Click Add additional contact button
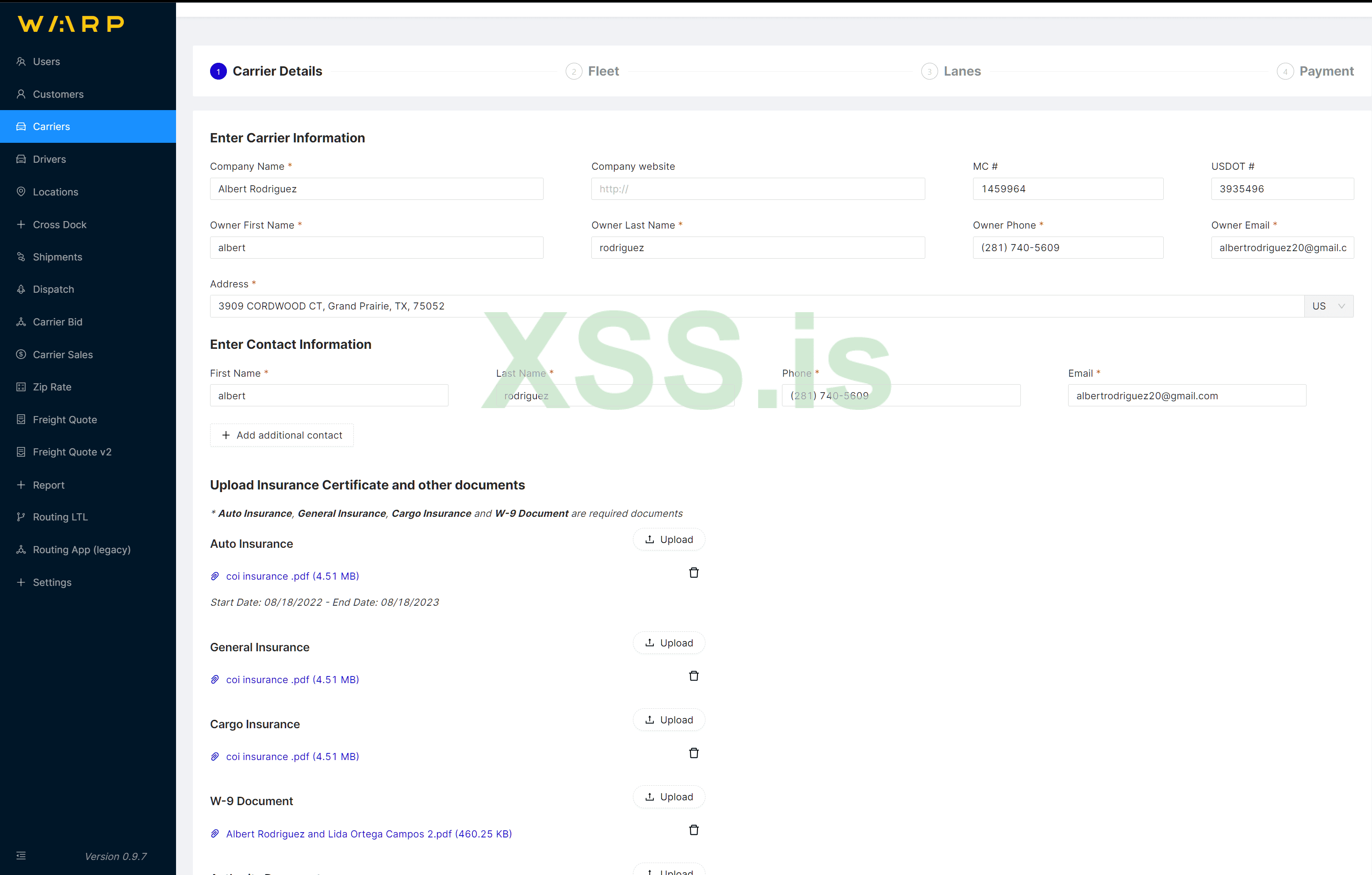This screenshot has width=1372, height=875. pyautogui.click(x=281, y=435)
